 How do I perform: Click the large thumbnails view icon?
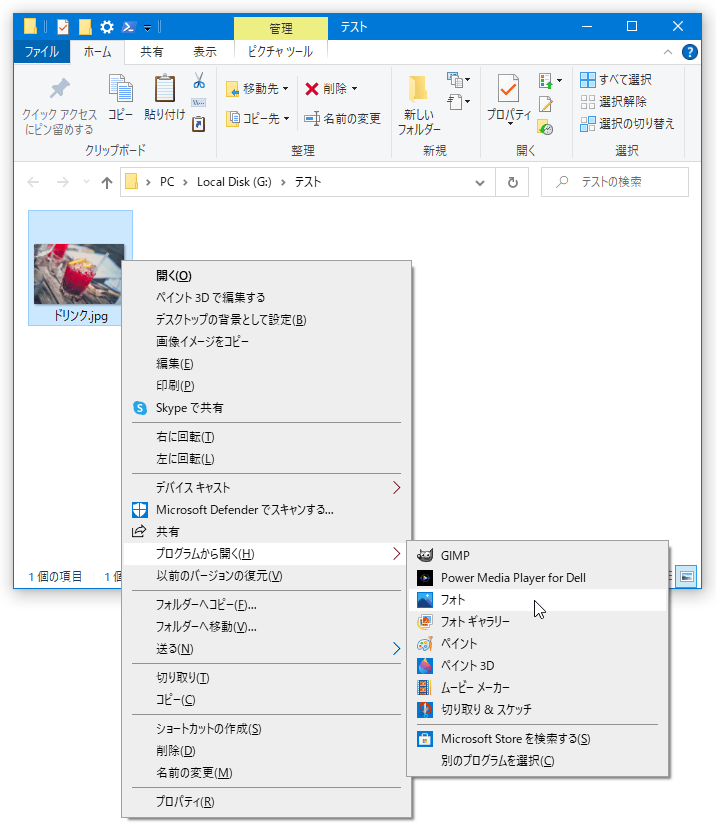[687, 576]
